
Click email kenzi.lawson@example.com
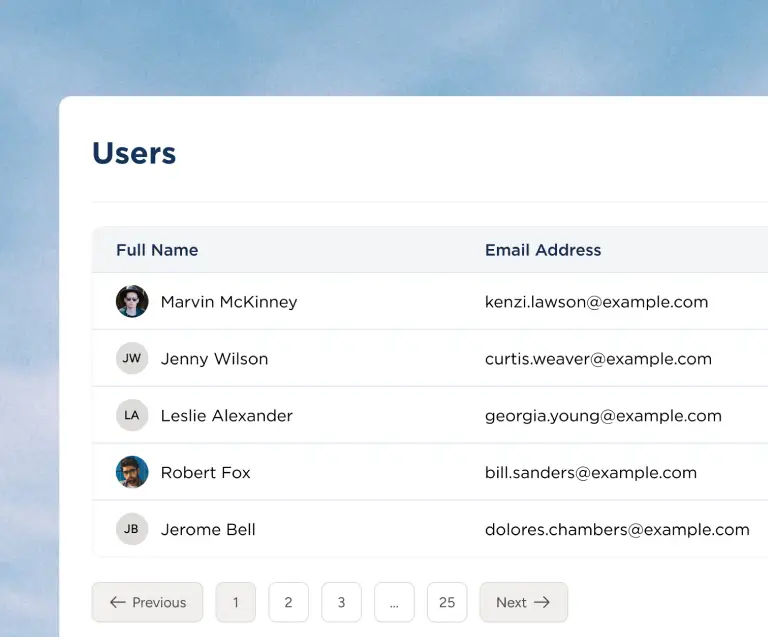pos(596,302)
